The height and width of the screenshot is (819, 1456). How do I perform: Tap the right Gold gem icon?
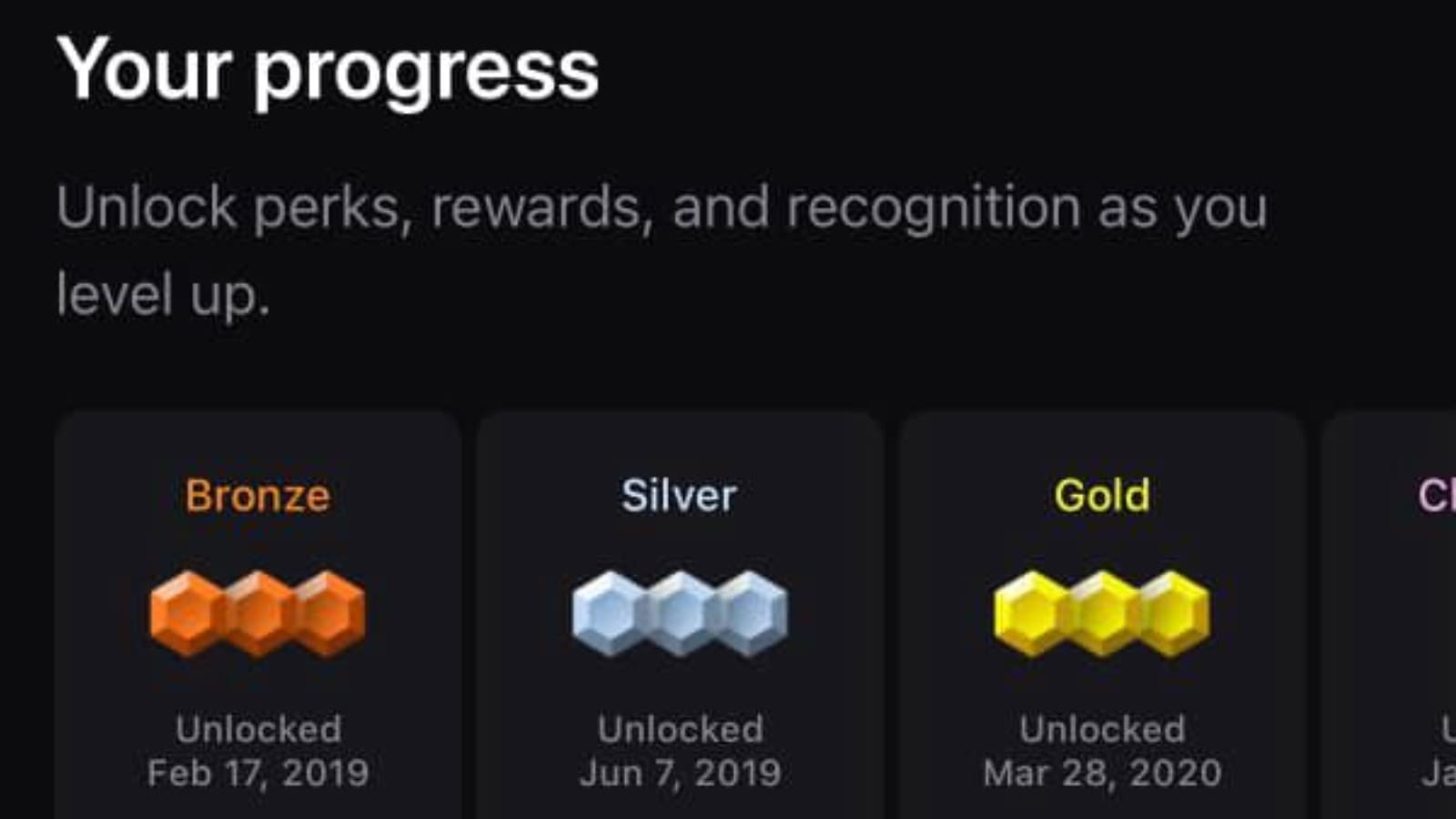(x=1173, y=612)
